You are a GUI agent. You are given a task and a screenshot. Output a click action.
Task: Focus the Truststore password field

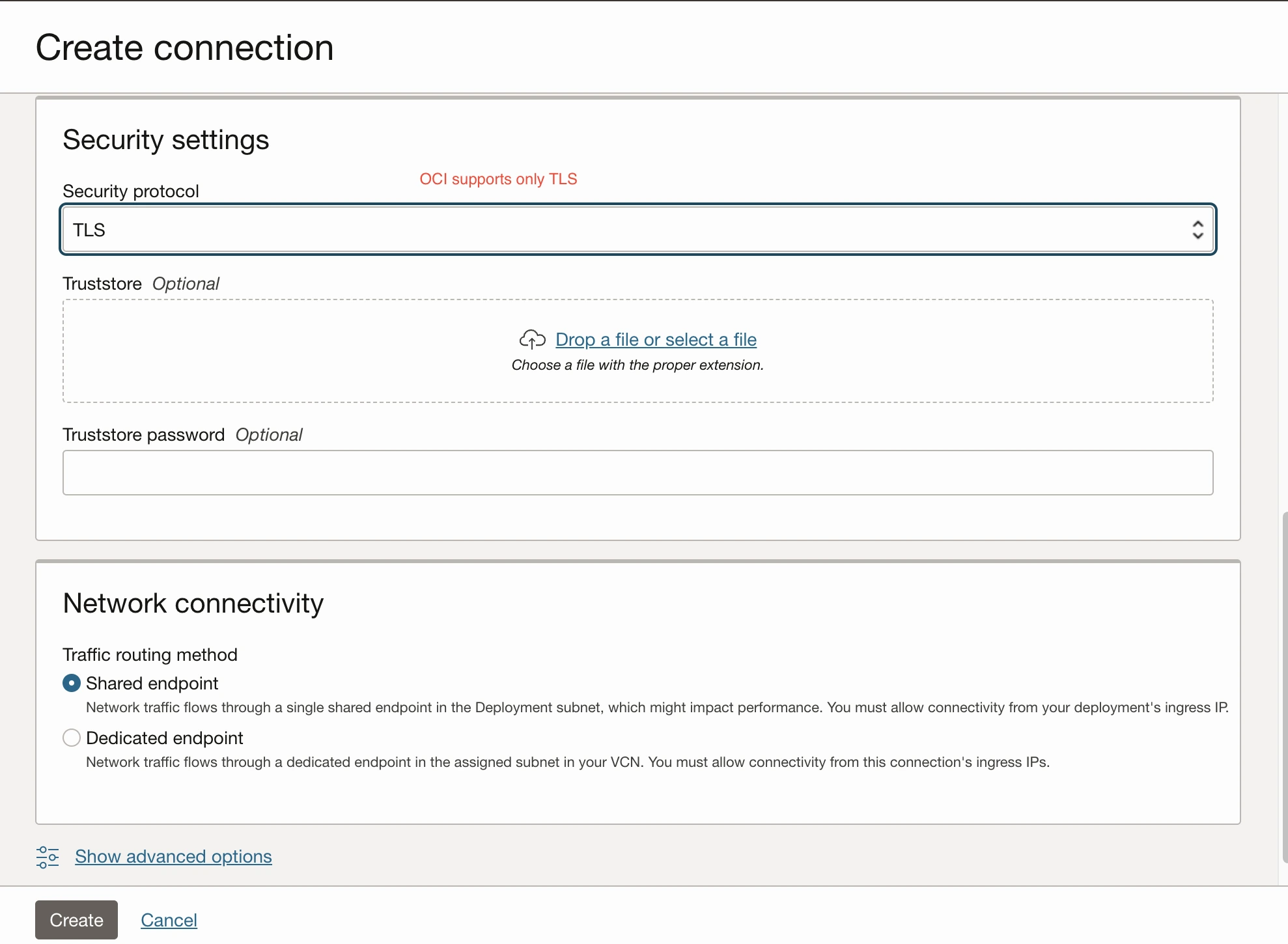(x=637, y=473)
